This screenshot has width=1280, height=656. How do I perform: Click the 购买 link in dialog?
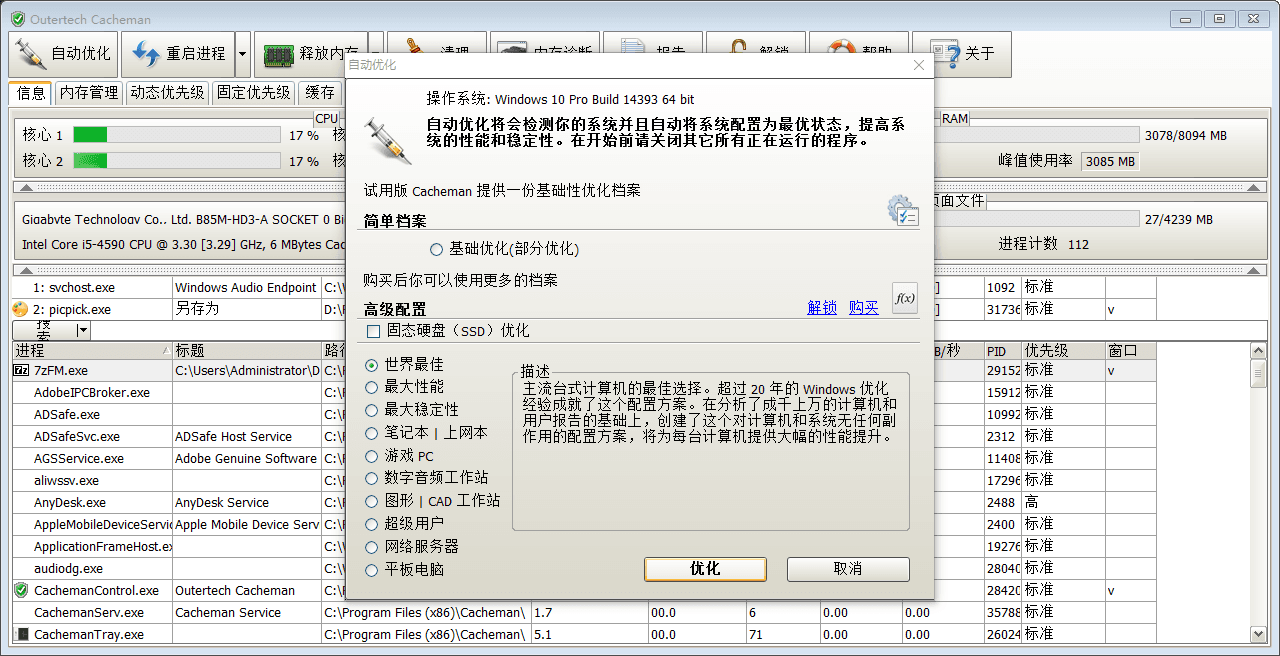tap(864, 308)
